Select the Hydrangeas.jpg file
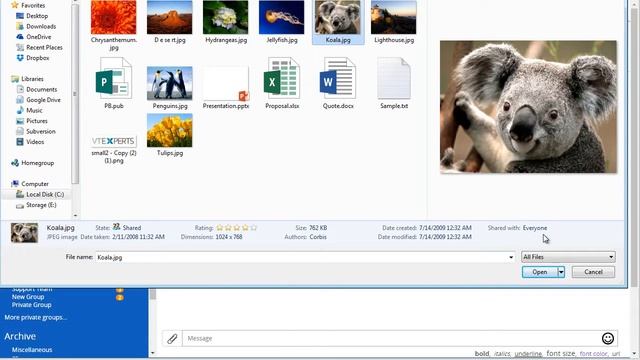This screenshot has width=640, height=360. [x=226, y=22]
